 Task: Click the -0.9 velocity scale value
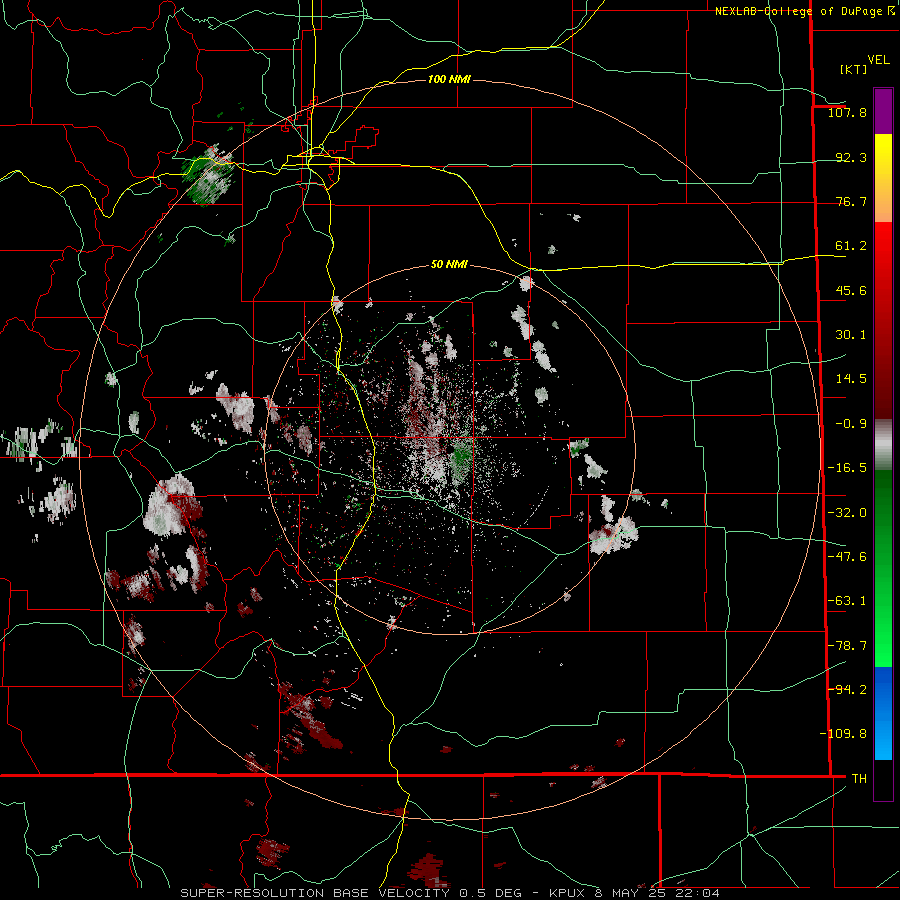[x=851, y=424]
